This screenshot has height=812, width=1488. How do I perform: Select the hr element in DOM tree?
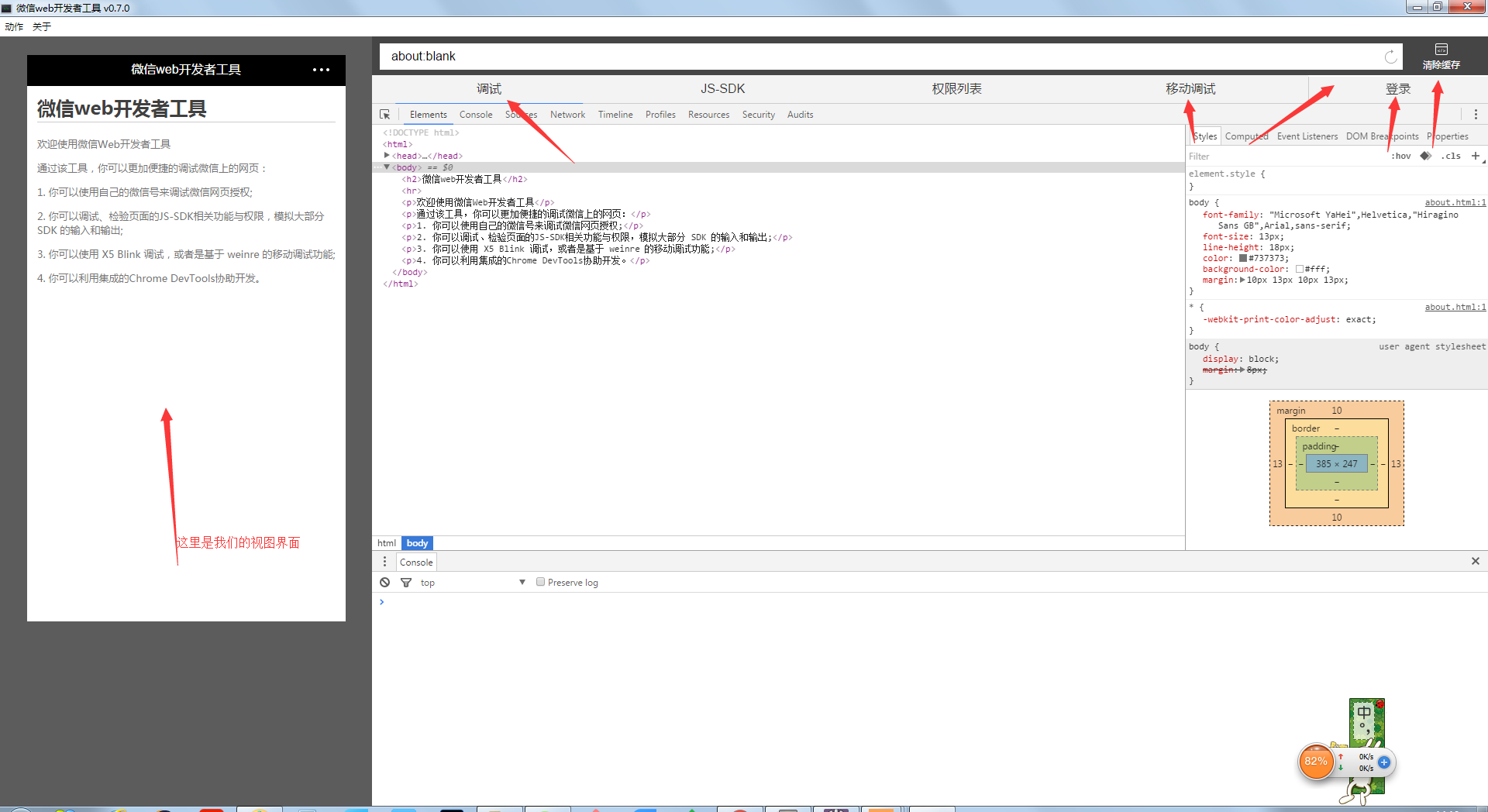coord(412,191)
